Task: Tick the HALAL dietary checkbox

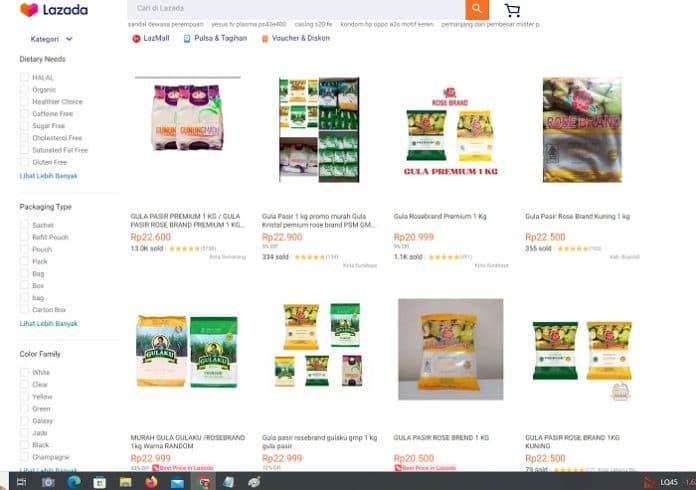Action: tap(24, 77)
